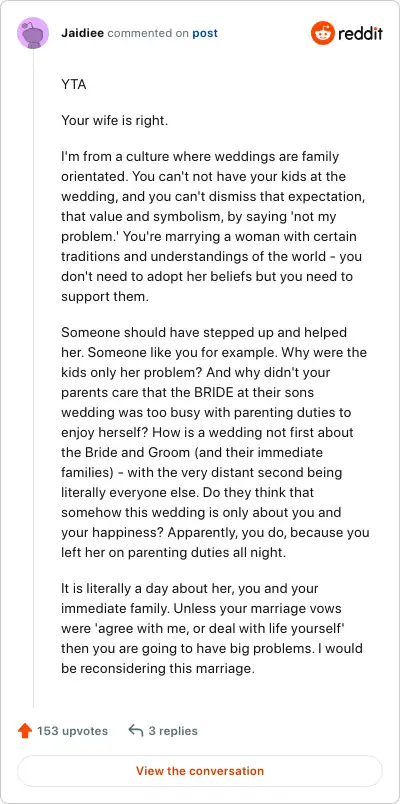Click the reddit wordmark text
Viewport: 400px width, 804px height.
coord(360,34)
